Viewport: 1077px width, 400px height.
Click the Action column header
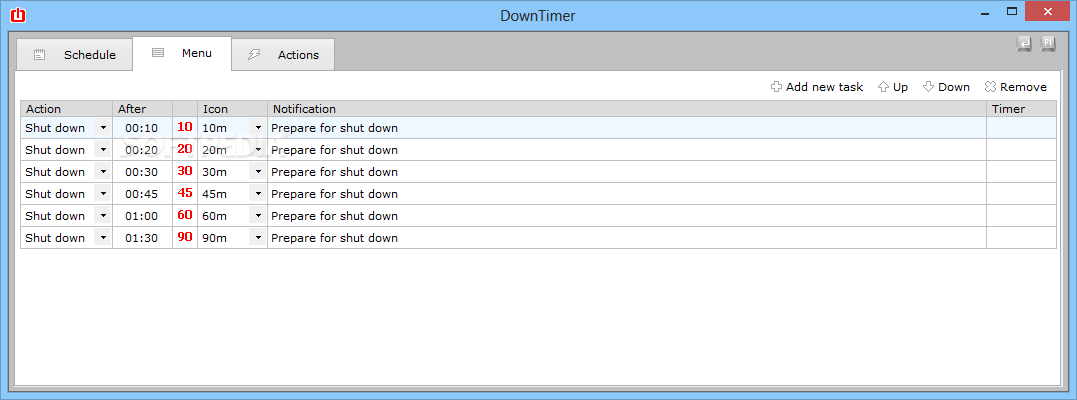tap(67, 109)
